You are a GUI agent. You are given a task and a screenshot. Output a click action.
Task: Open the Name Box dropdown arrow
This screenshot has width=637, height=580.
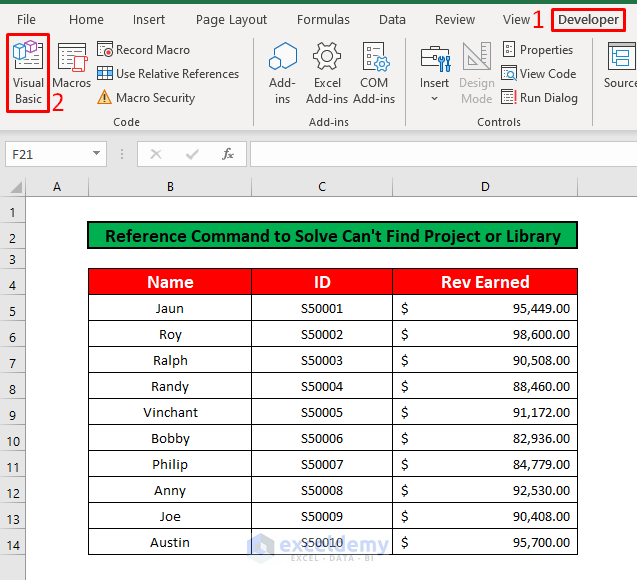click(x=97, y=154)
